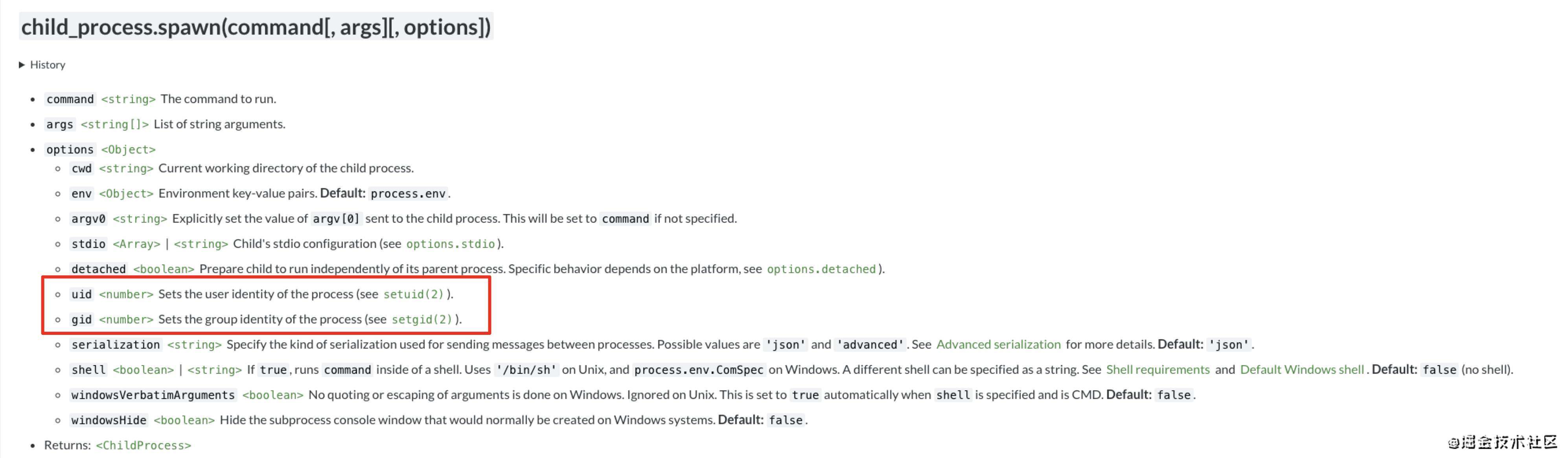Expand the History disclosure triangle
Image resolution: width=1568 pixels, height=458 pixels.
click(22, 65)
